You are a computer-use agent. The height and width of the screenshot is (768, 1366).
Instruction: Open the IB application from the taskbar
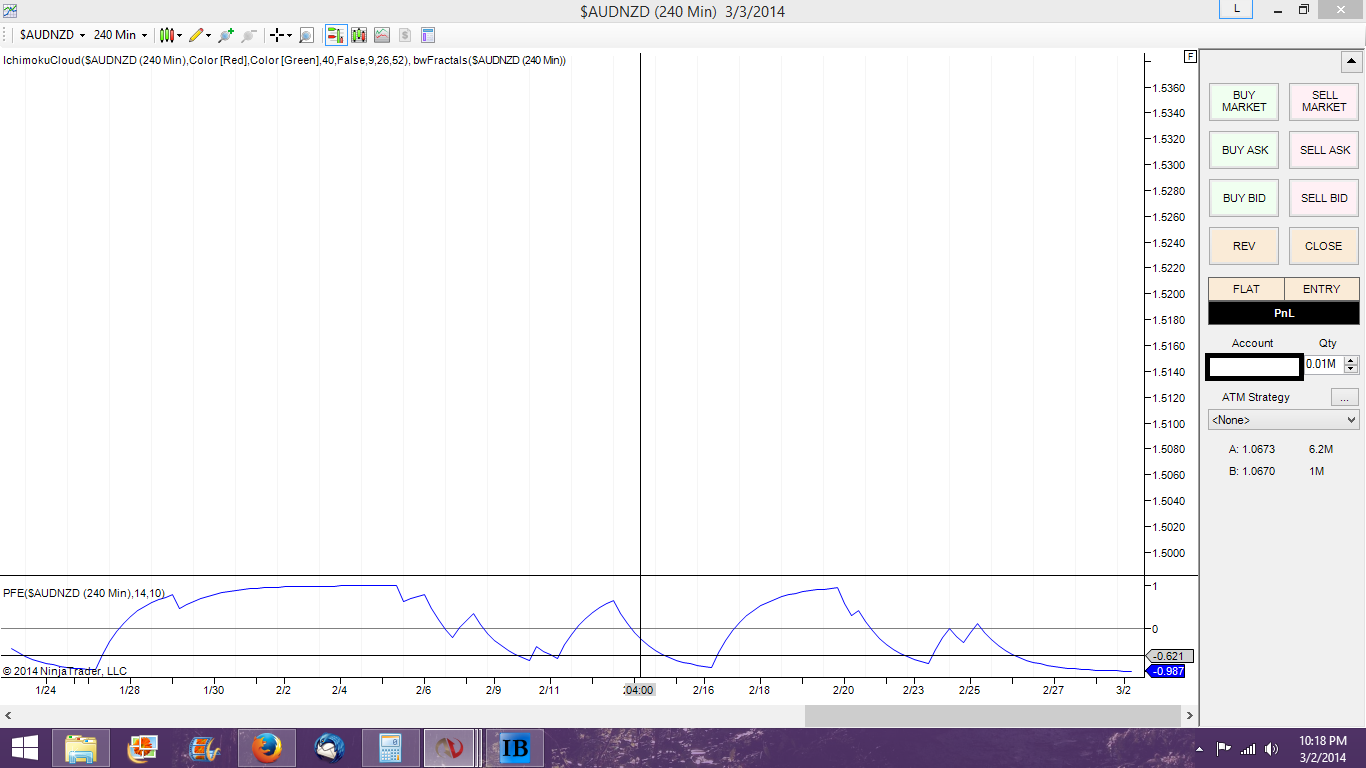(514, 748)
